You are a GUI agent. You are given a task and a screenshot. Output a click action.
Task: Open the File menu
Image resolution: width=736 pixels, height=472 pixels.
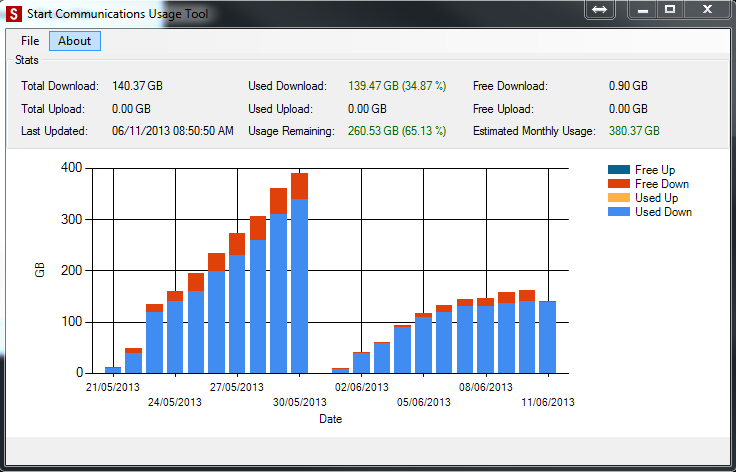[30, 41]
